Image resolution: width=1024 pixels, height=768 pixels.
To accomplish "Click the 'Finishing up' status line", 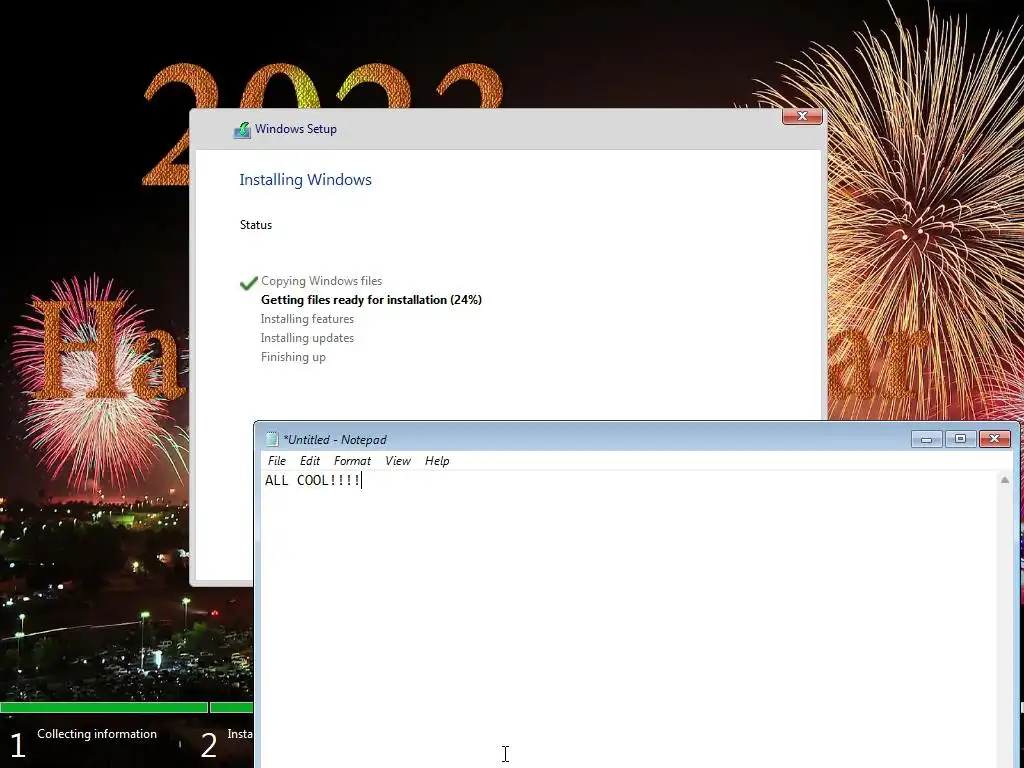I will tap(293, 357).
